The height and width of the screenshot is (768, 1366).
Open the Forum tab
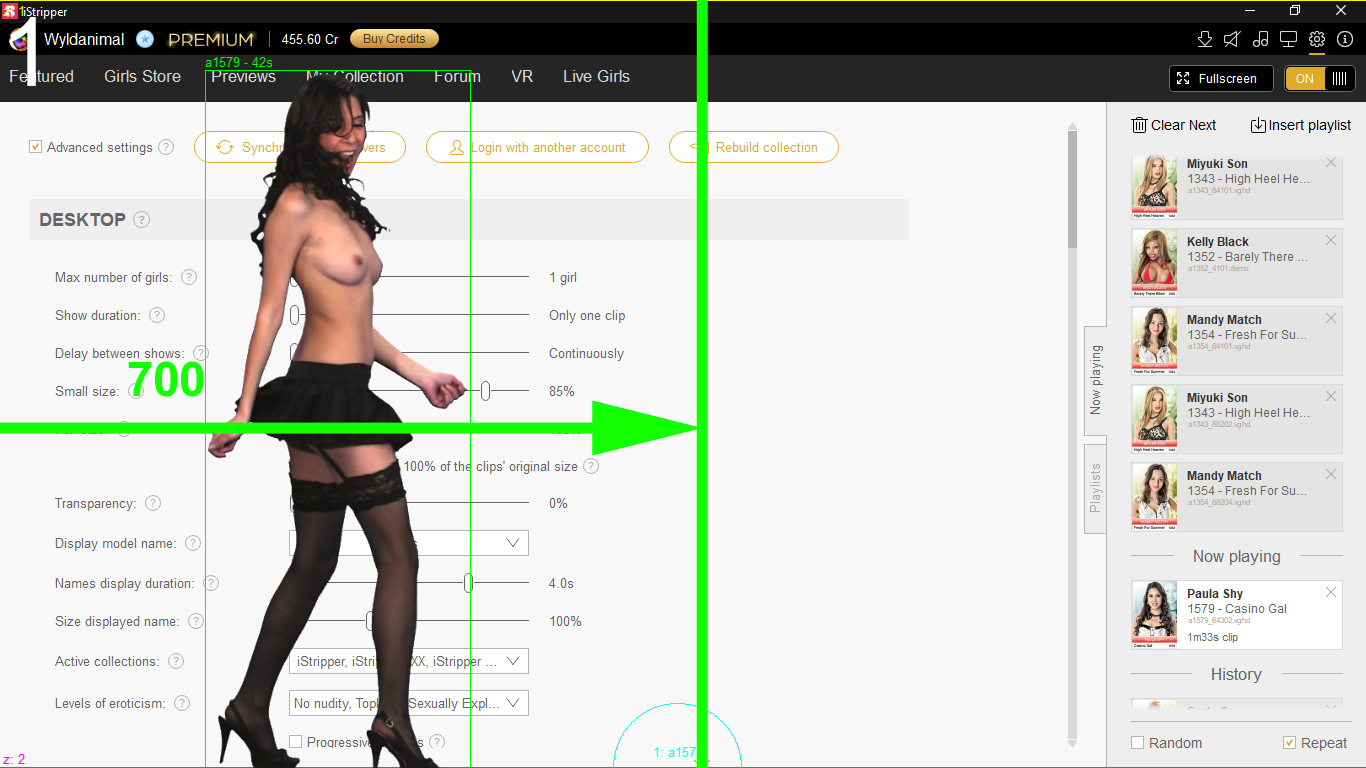(457, 76)
